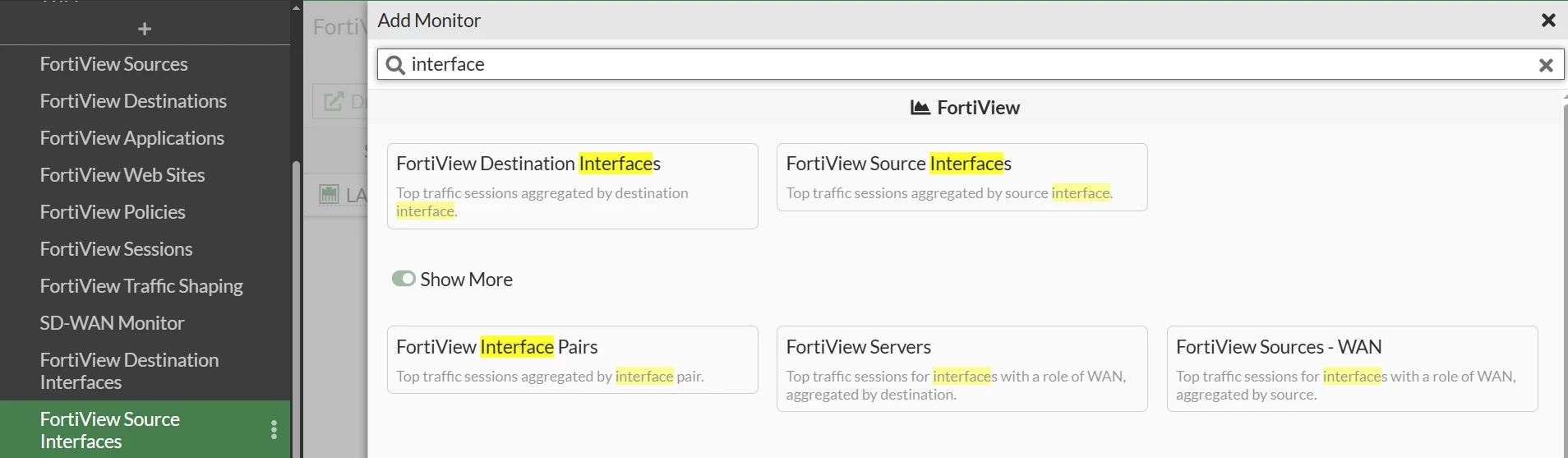
Task: Open options menu for FortiView Source Interfaces
Action: 274,429
